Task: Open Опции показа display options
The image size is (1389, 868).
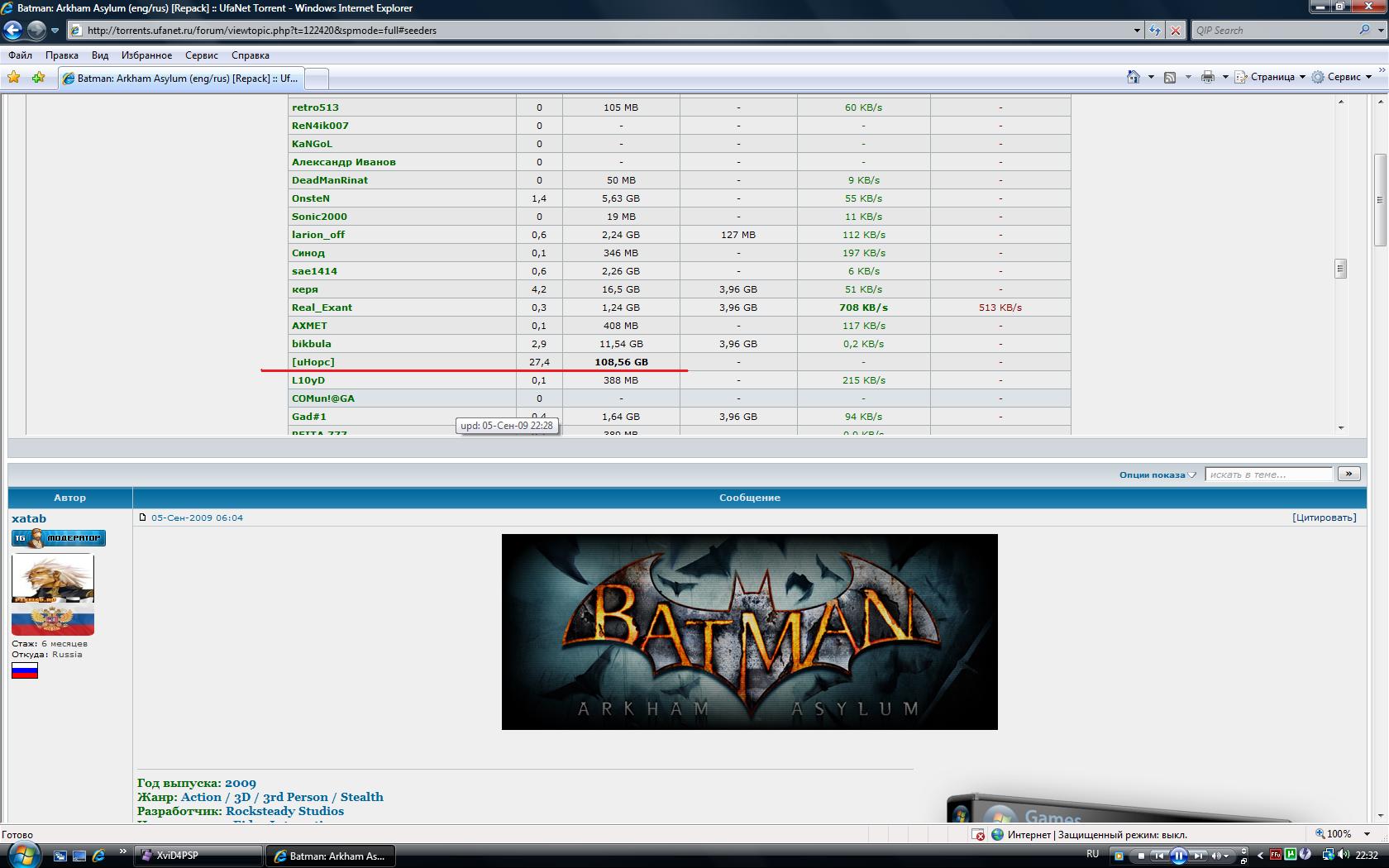Action: (x=1157, y=475)
